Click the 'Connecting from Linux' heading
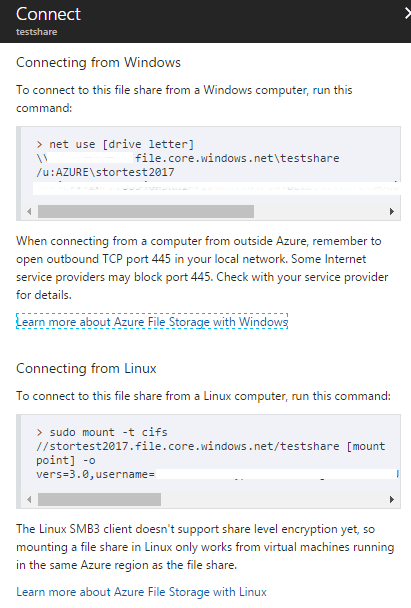The image size is (411, 608). point(86,368)
